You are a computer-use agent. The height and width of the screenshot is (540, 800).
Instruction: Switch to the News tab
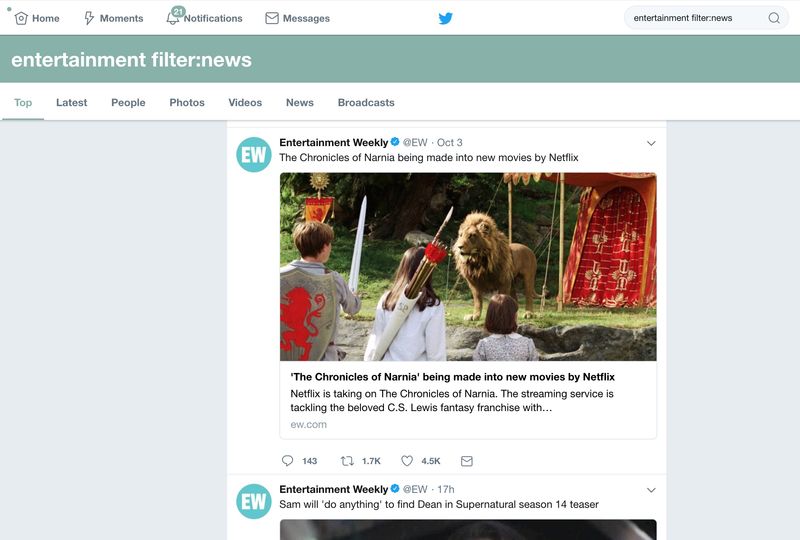point(299,103)
